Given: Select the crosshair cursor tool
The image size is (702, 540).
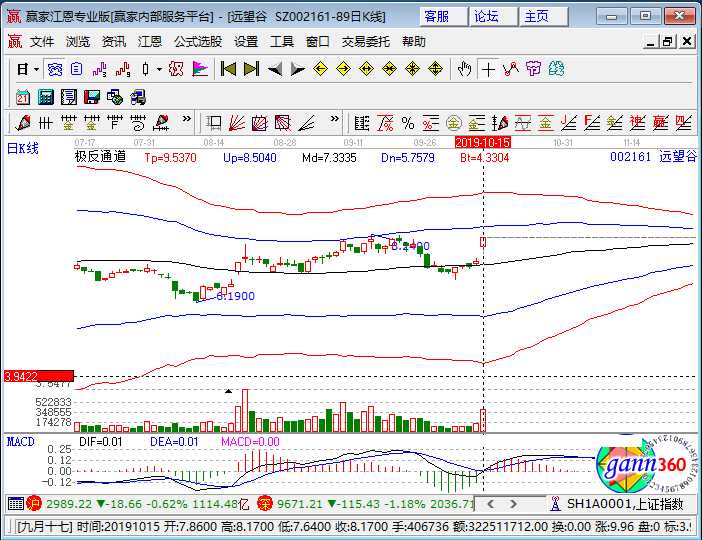Looking at the screenshot, I should [x=487, y=69].
